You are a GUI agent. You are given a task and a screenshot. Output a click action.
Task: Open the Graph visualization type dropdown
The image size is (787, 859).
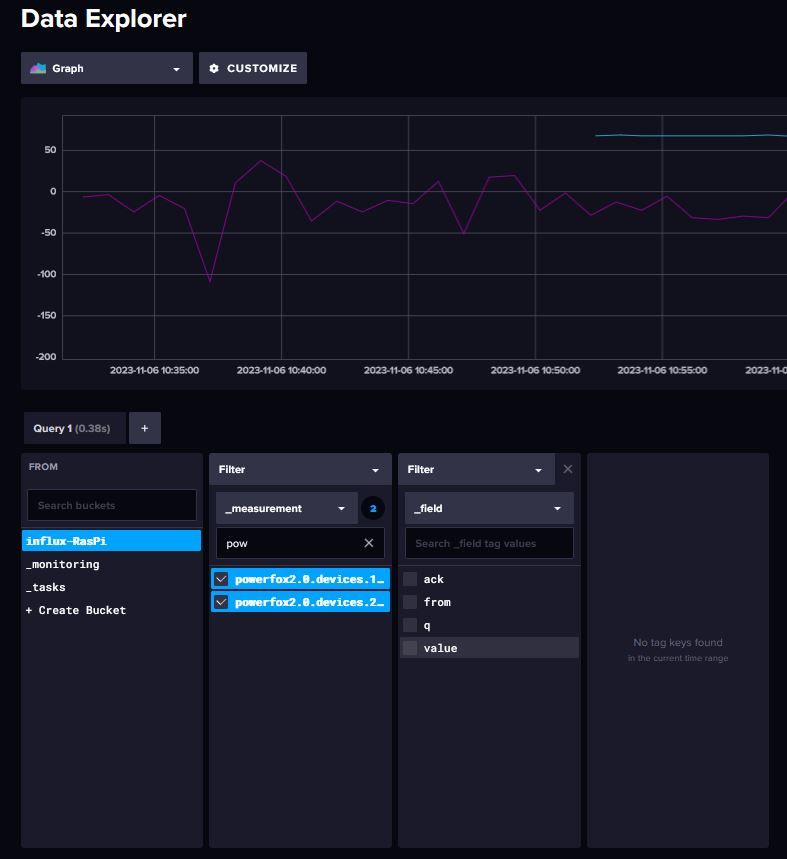(x=176, y=69)
